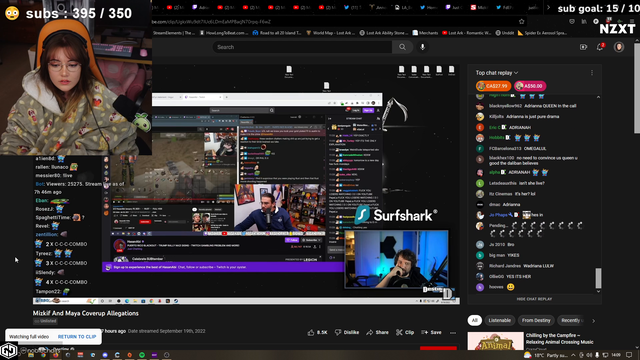This screenshot has height=360, width=640.
Task: Click chat scrollbar up arrow
Action: 598,97
